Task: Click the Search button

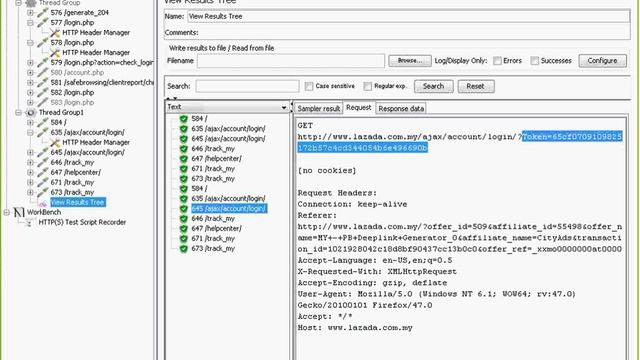Action: [433, 86]
